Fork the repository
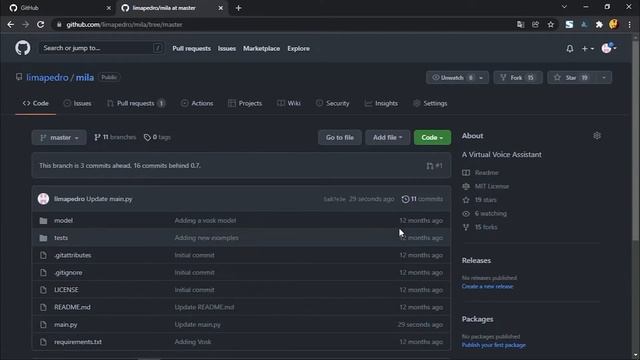This screenshot has width=640, height=360. click(x=518, y=78)
